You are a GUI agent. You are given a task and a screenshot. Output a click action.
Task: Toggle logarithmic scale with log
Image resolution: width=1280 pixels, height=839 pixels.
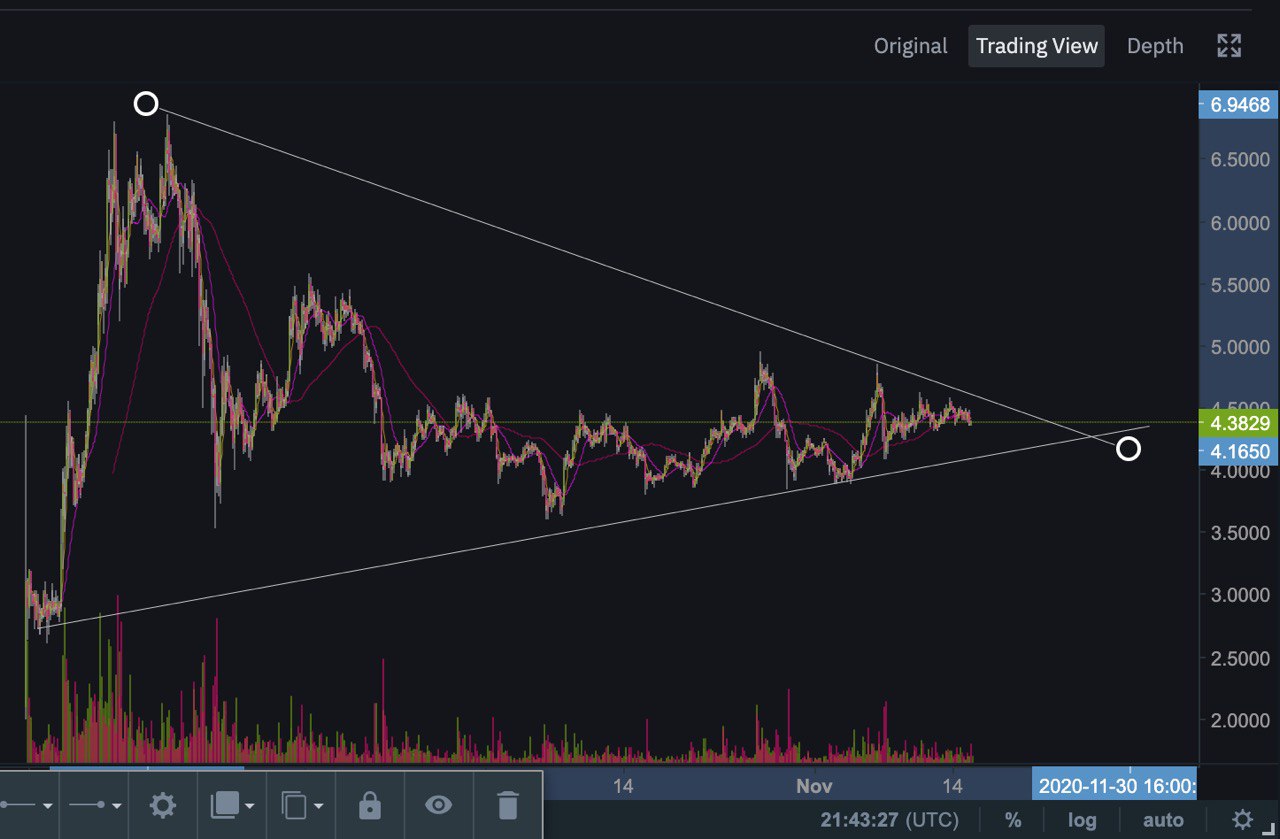[1082, 820]
